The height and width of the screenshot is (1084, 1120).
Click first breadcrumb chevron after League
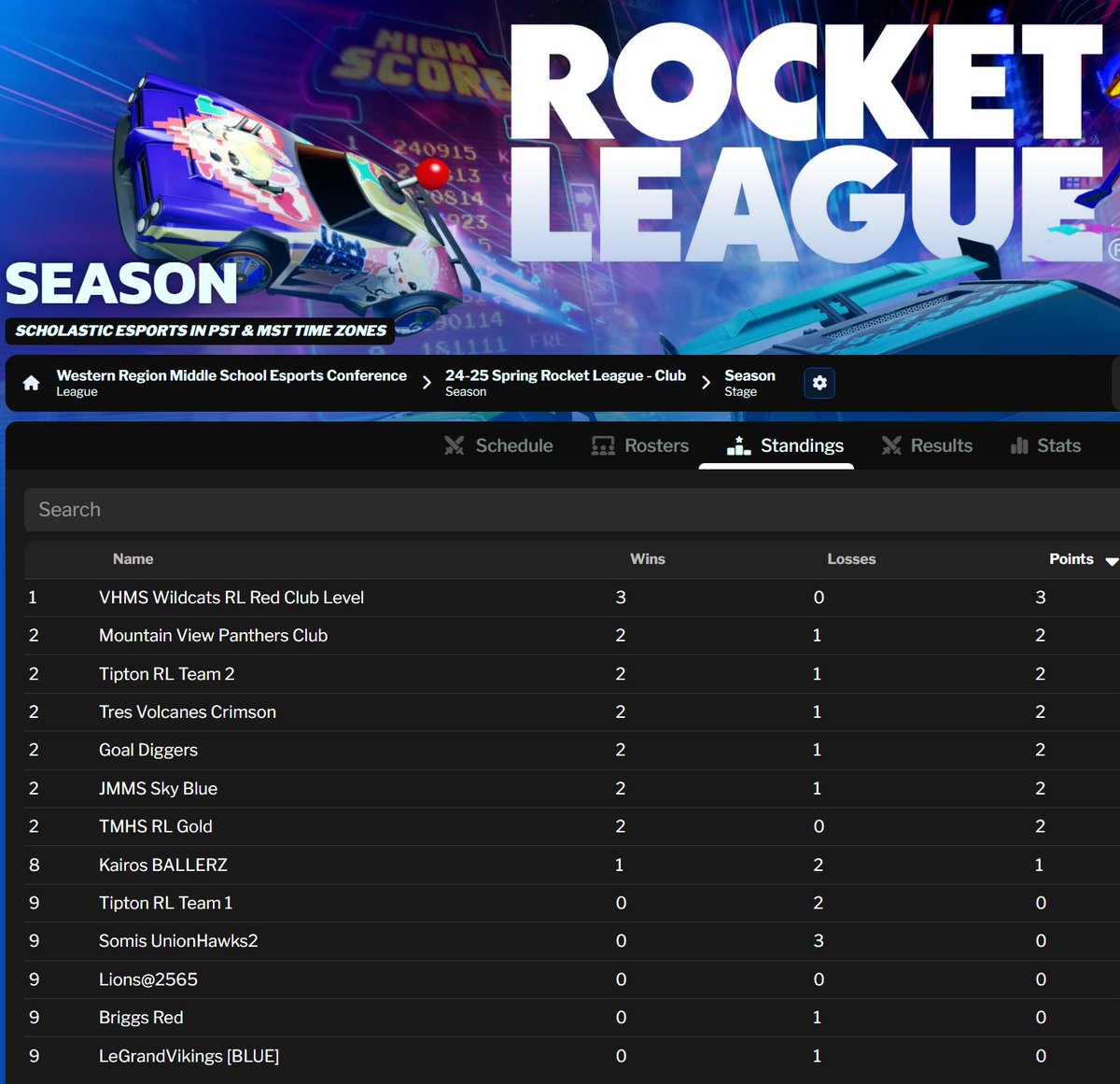pyautogui.click(x=427, y=383)
